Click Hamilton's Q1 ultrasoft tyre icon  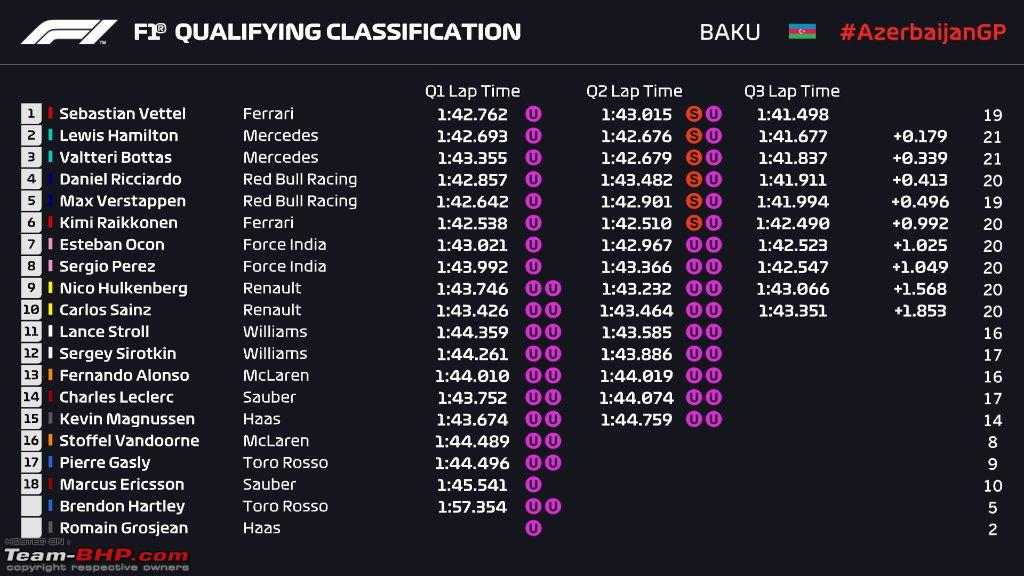tap(533, 136)
